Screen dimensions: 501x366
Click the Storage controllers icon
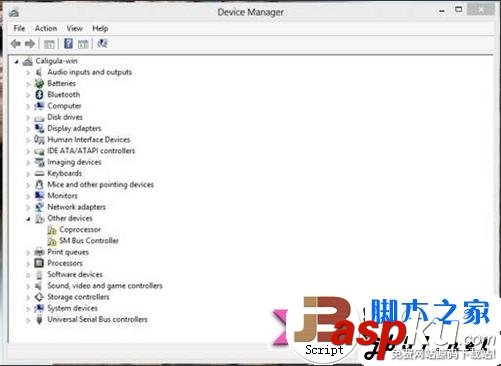coord(39,297)
